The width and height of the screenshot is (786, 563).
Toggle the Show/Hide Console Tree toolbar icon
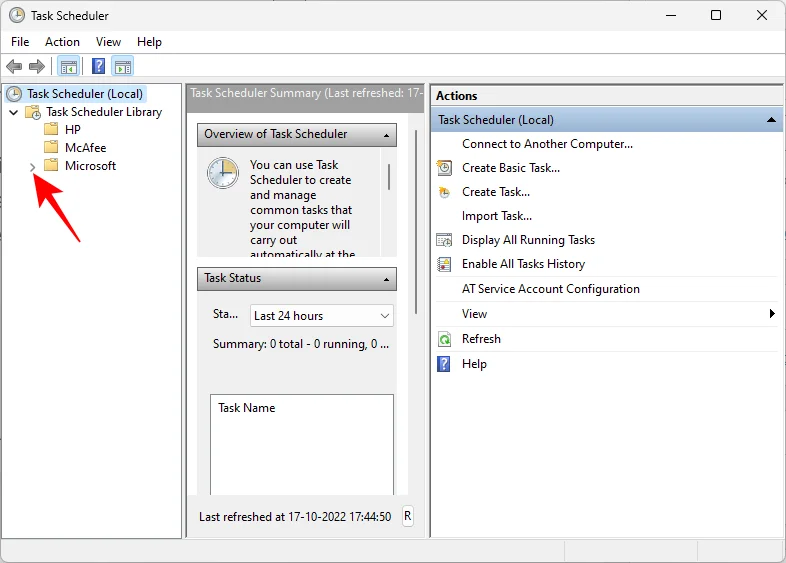click(68, 67)
